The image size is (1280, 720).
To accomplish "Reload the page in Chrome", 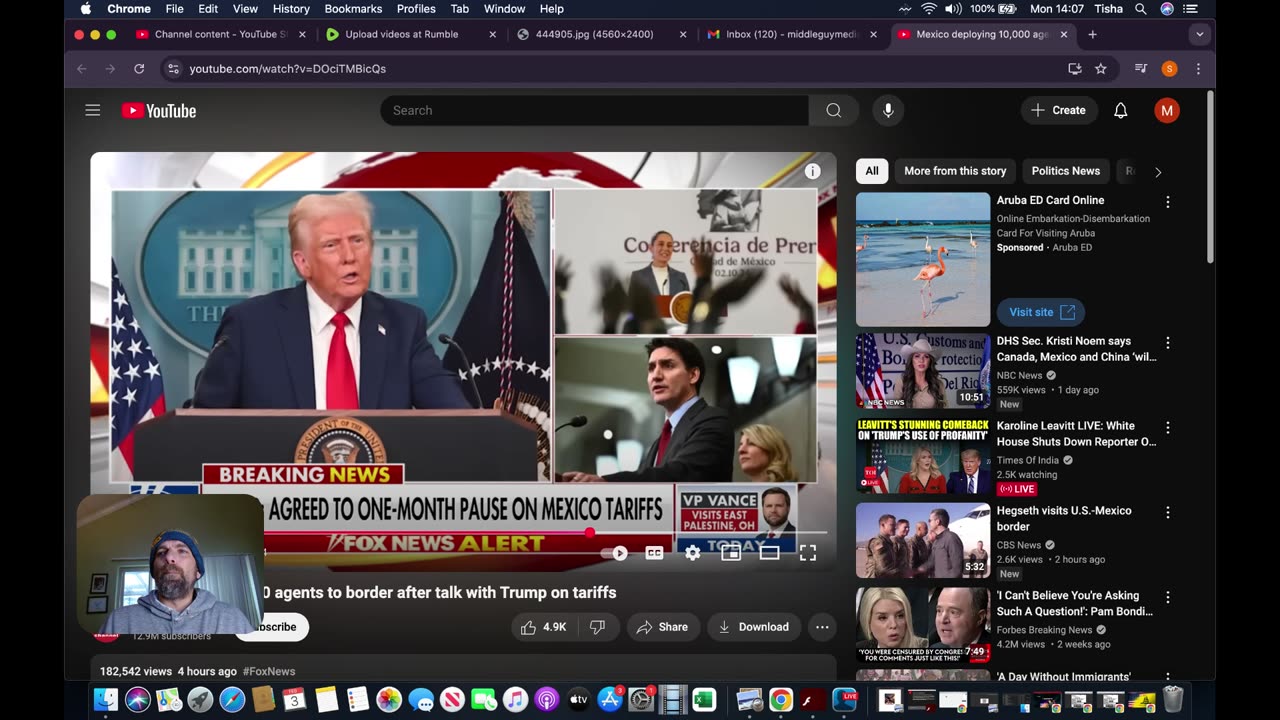I will click(x=139, y=69).
